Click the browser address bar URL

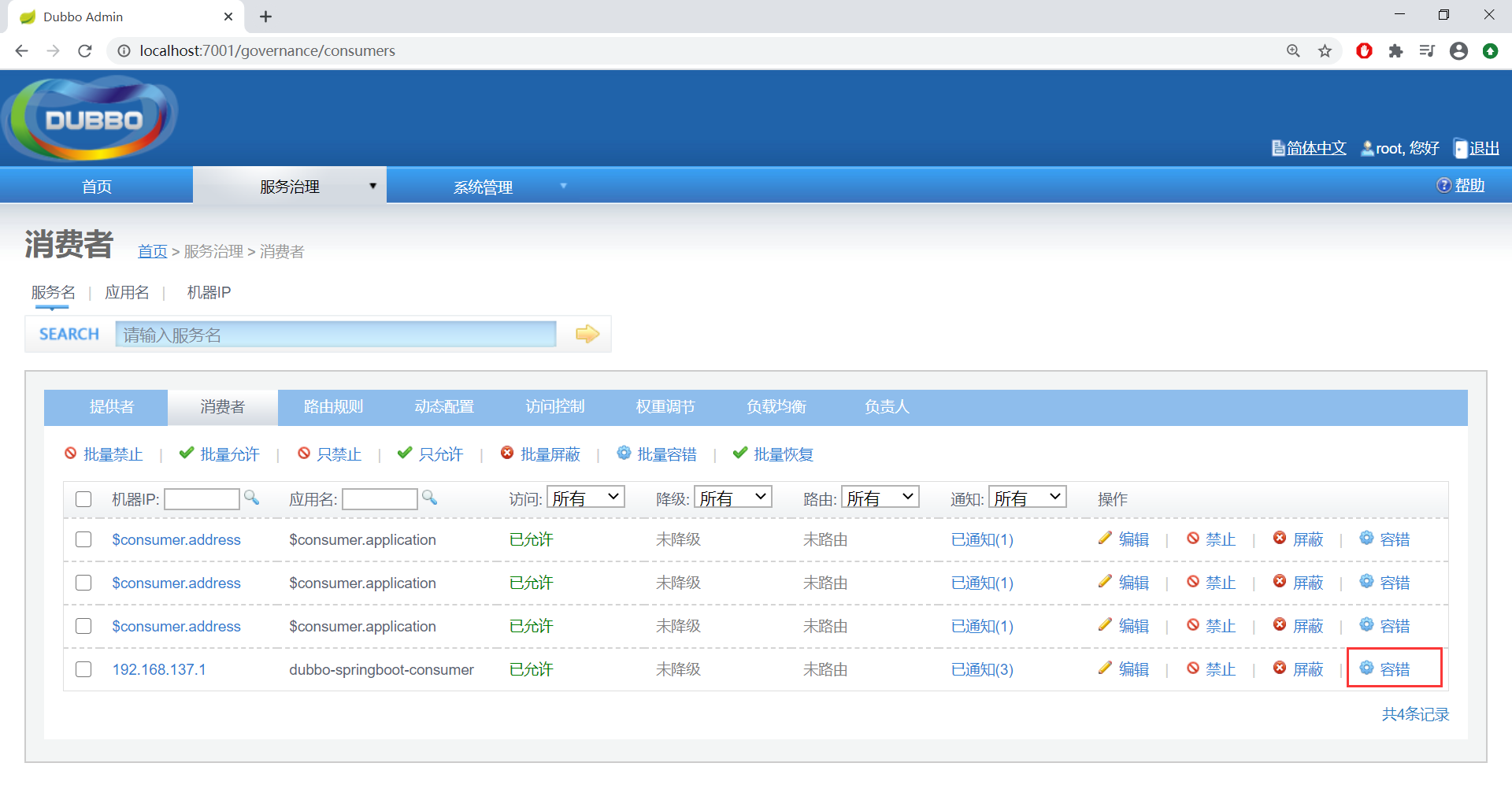[x=268, y=51]
